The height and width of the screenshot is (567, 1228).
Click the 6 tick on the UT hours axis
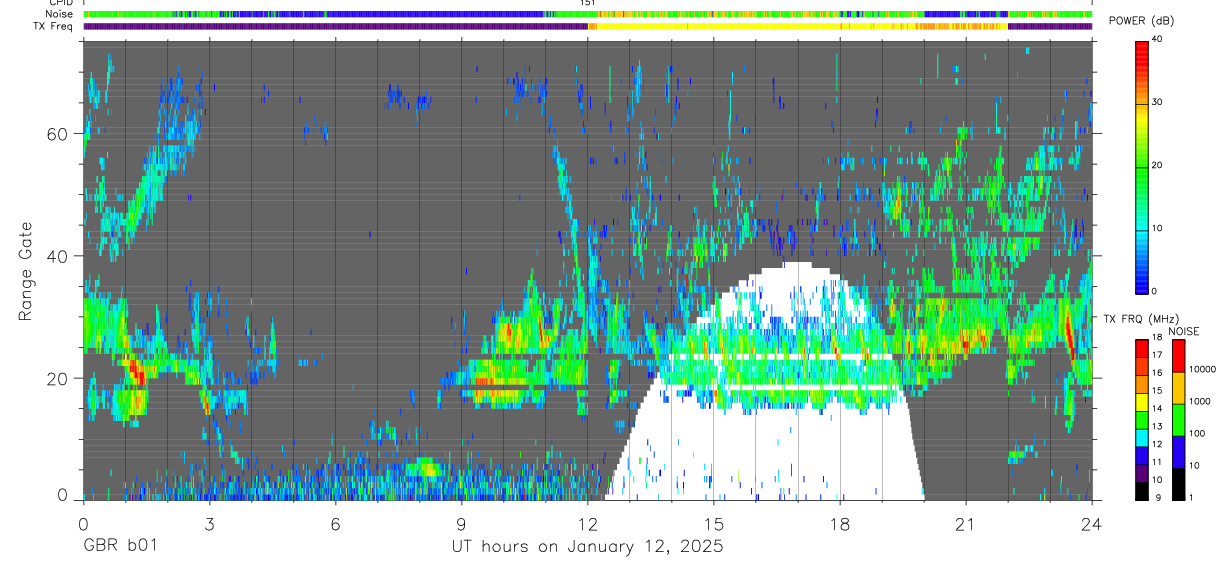[x=335, y=524]
